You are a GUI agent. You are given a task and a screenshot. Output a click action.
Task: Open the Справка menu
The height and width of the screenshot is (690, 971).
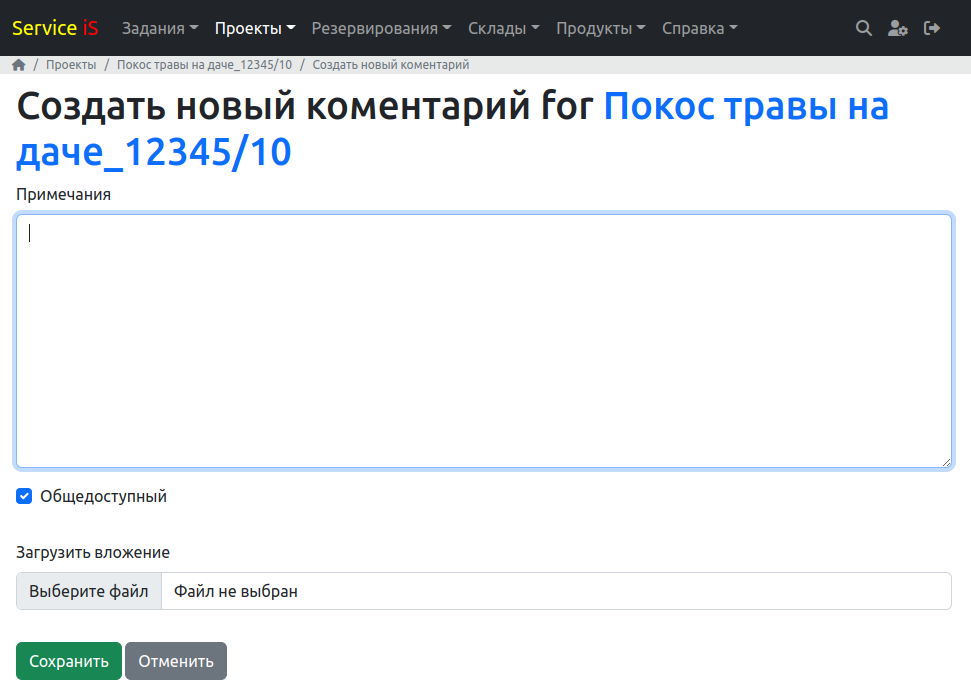[700, 28]
